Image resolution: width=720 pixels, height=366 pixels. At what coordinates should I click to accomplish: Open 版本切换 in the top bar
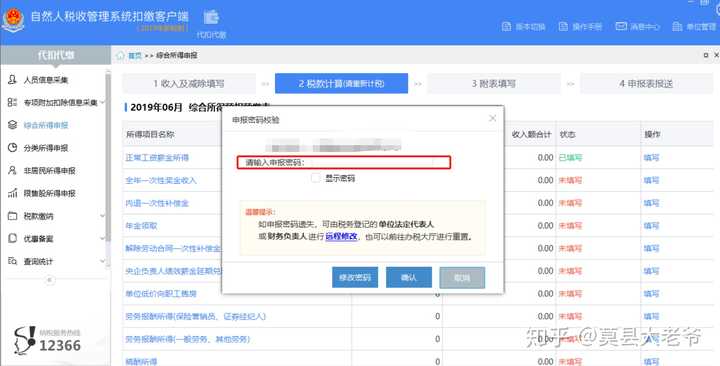pos(523,27)
